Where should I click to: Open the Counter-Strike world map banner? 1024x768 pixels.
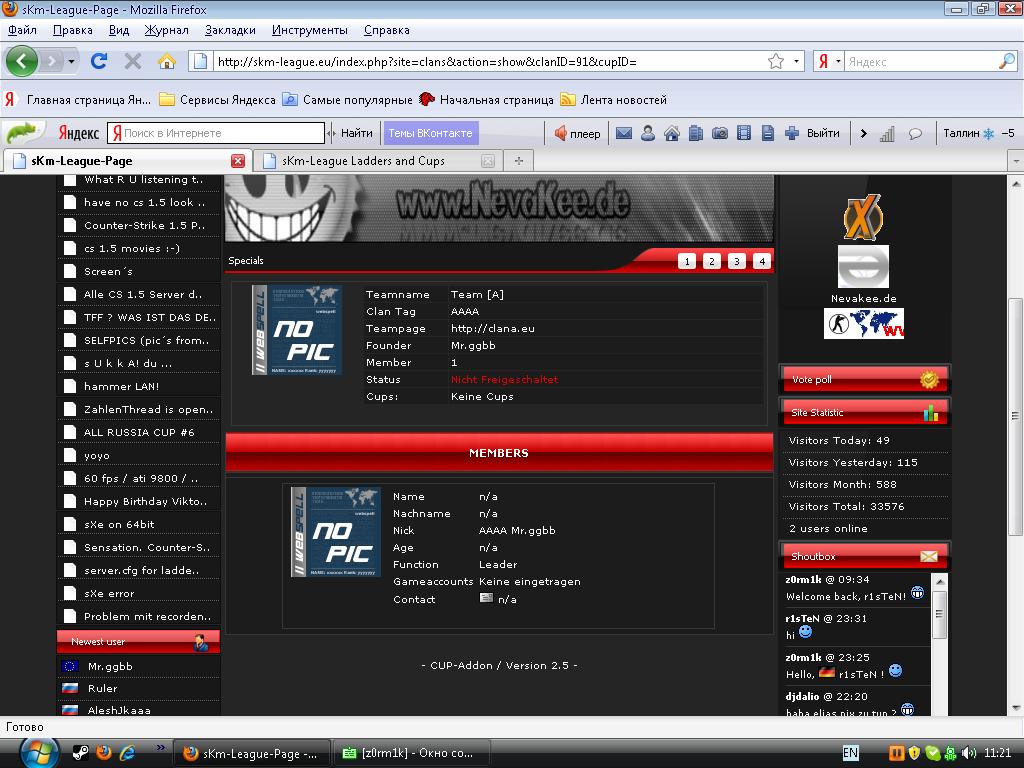coord(863,323)
